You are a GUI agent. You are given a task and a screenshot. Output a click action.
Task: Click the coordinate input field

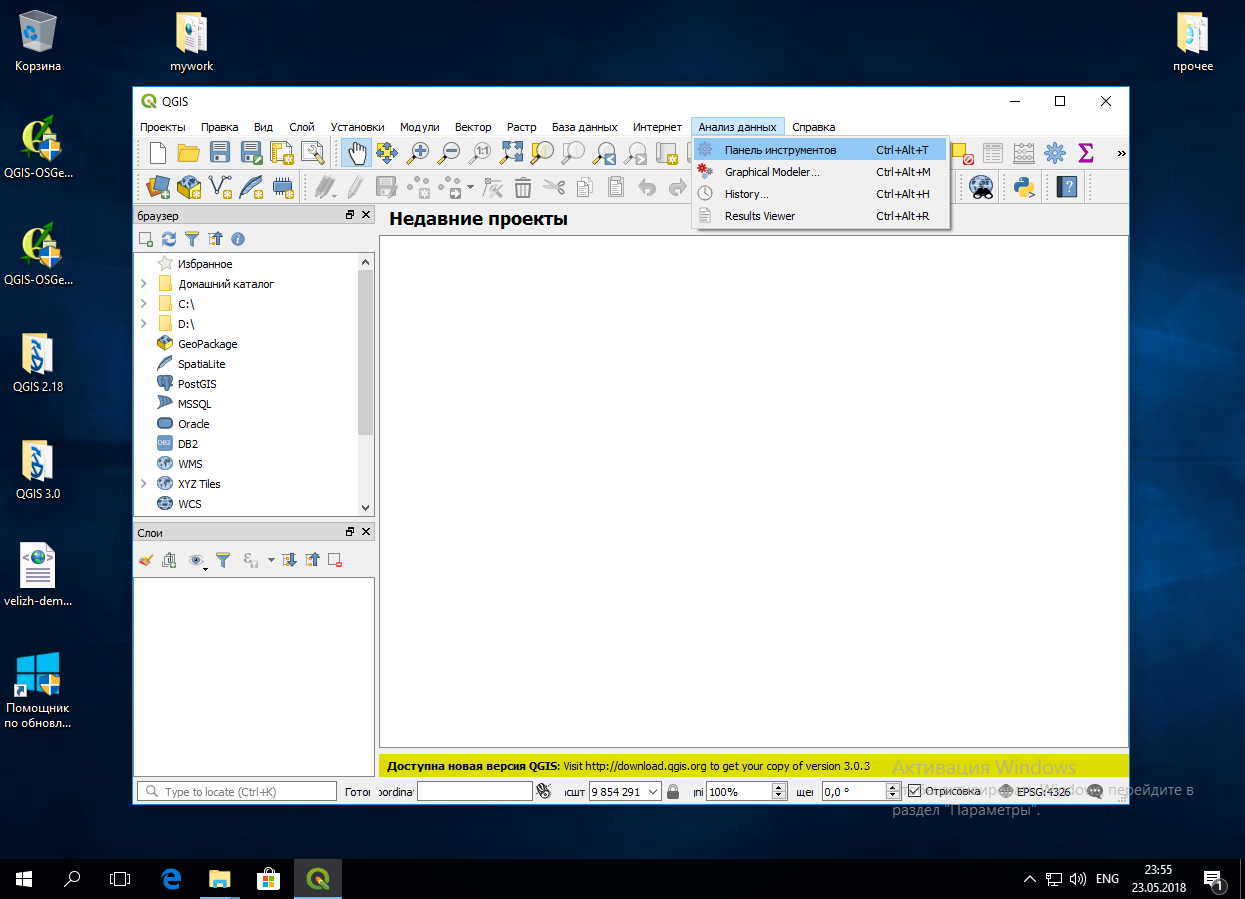(475, 791)
